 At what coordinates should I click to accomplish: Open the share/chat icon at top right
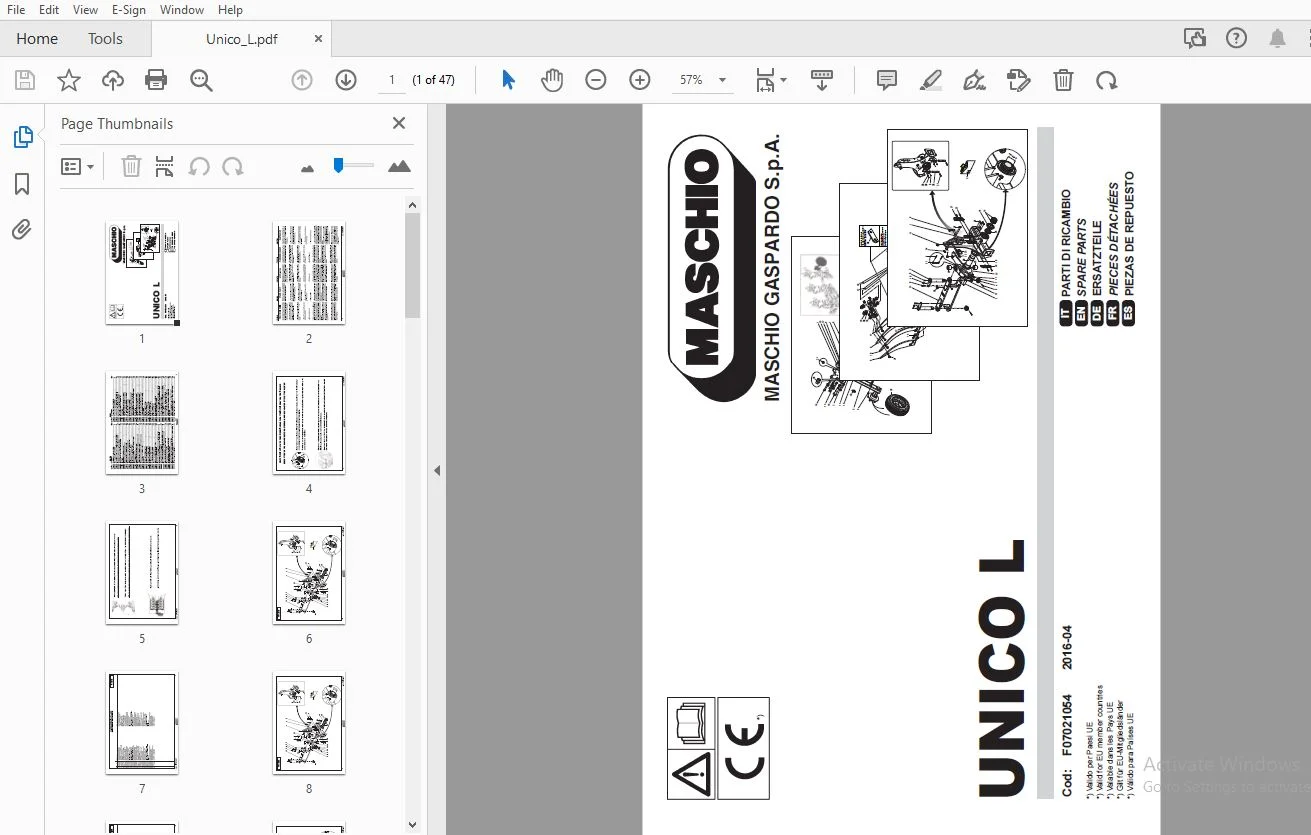coord(1194,39)
